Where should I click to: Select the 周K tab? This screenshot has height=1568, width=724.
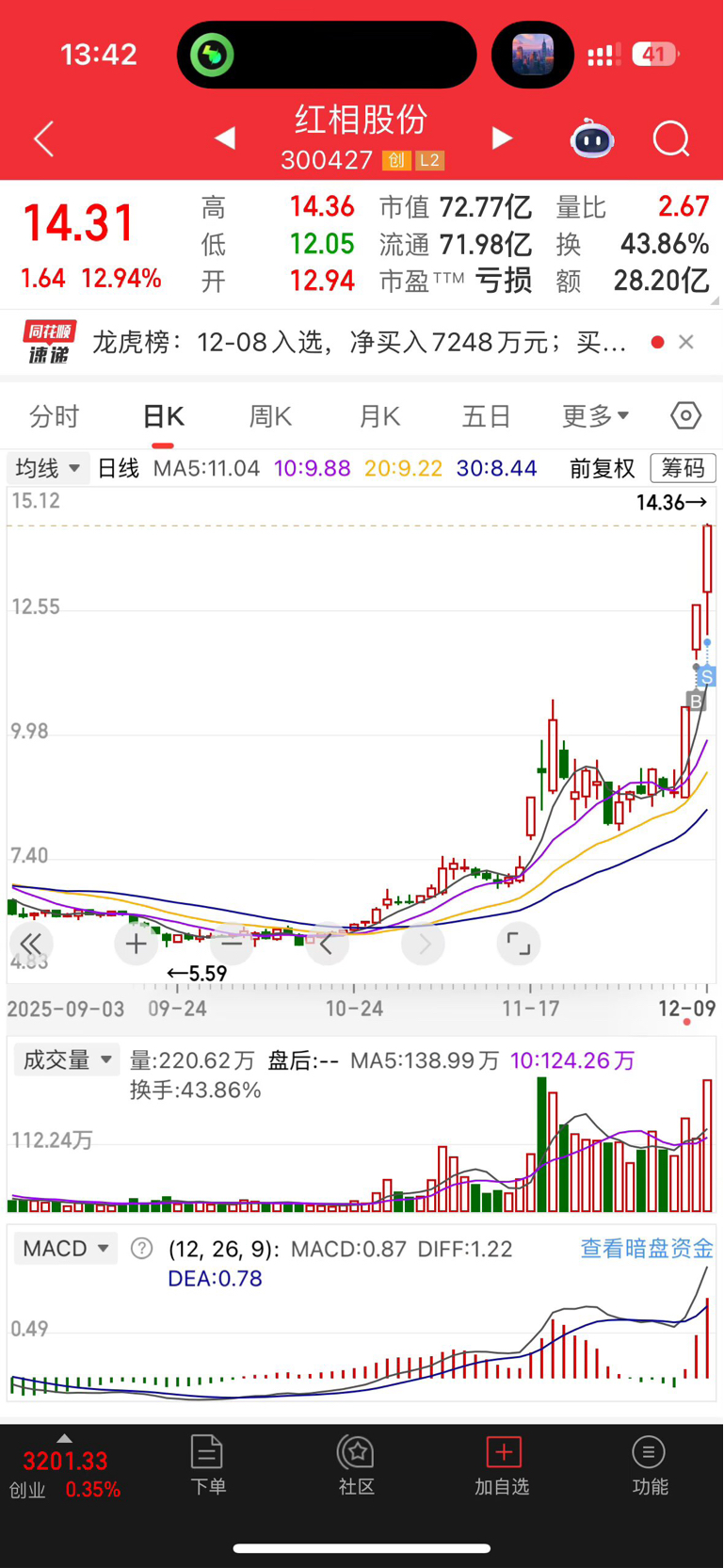(x=270, y=416)
